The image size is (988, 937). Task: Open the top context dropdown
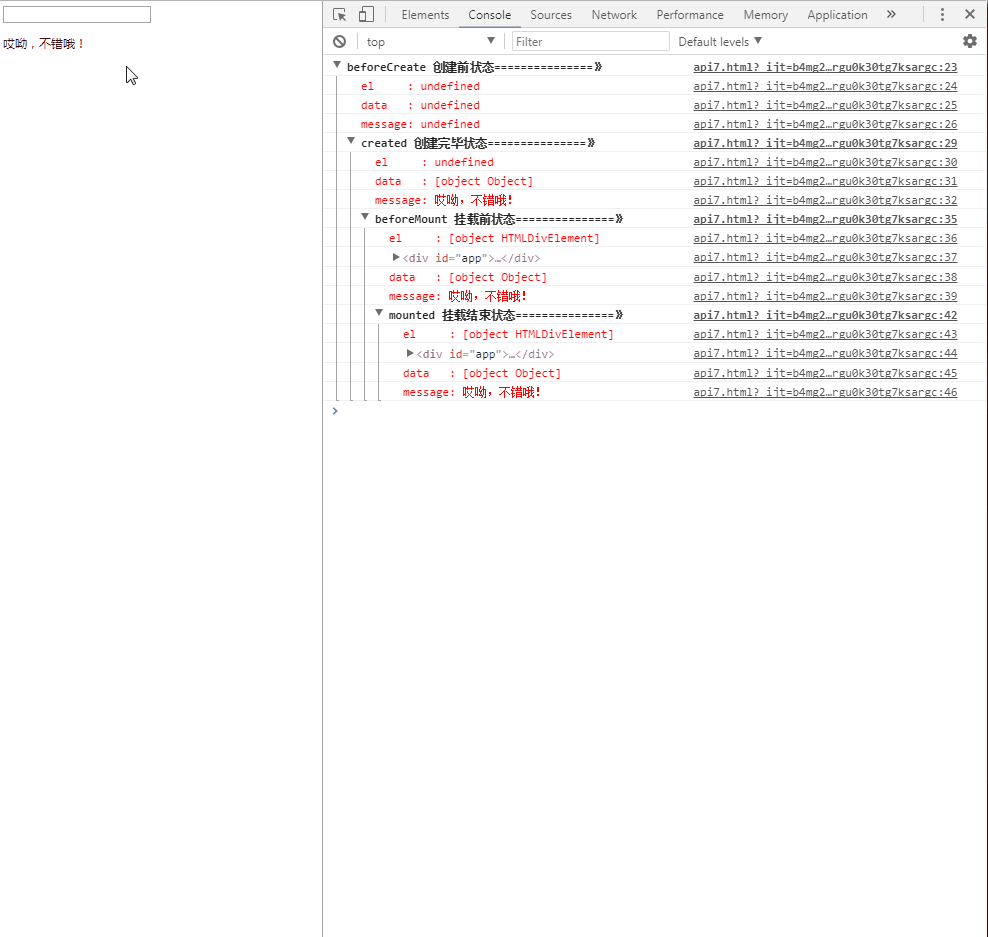tap(430, 42)
